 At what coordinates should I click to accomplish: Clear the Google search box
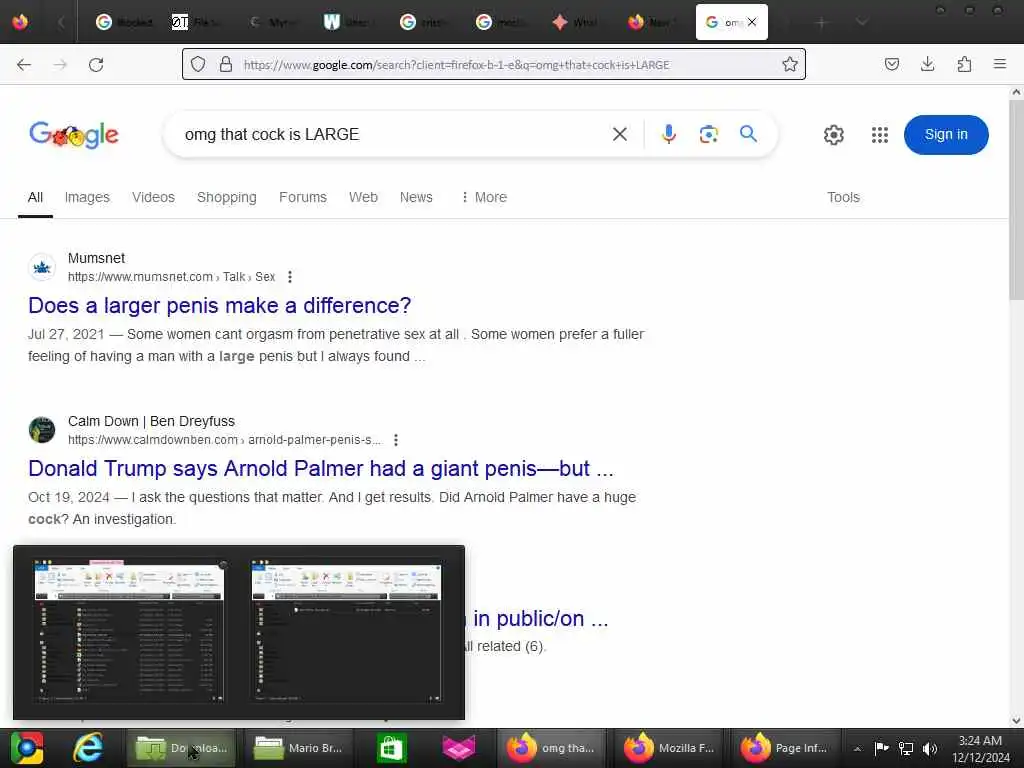620,134
